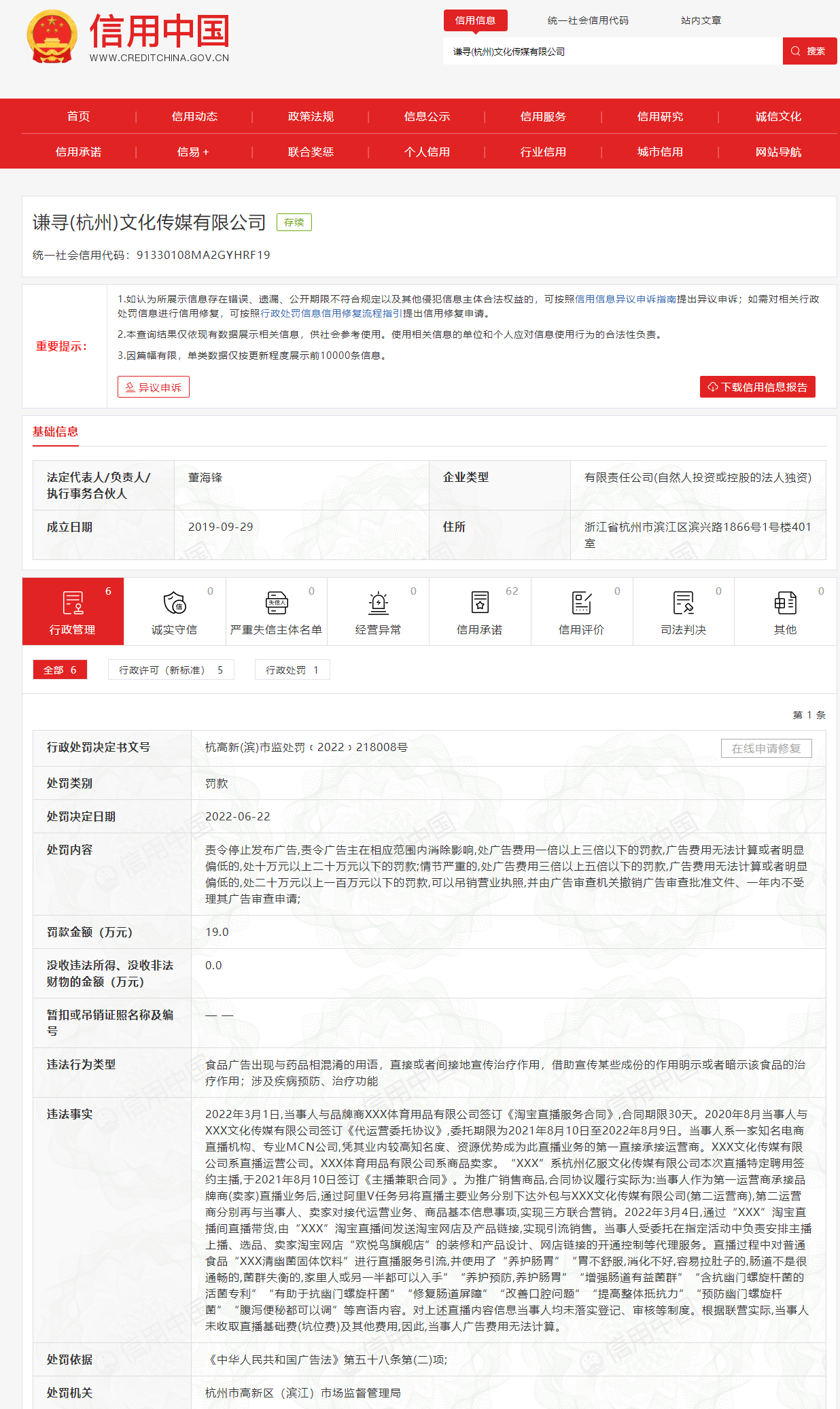The height and width of the screenshot is (1409, 840).
Task: Click the fine amount value 19.0
Action: click(x=217, y=932)
